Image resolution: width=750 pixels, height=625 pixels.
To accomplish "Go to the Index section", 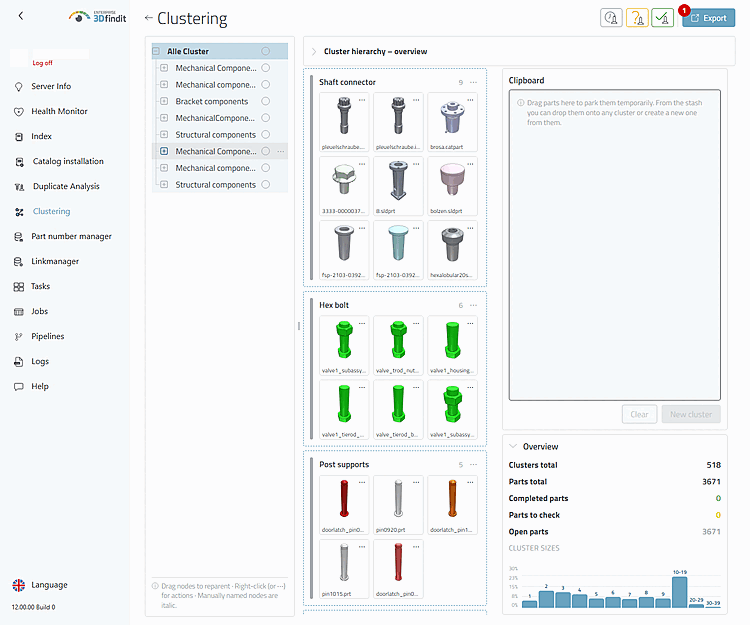I will coord(41,136).
